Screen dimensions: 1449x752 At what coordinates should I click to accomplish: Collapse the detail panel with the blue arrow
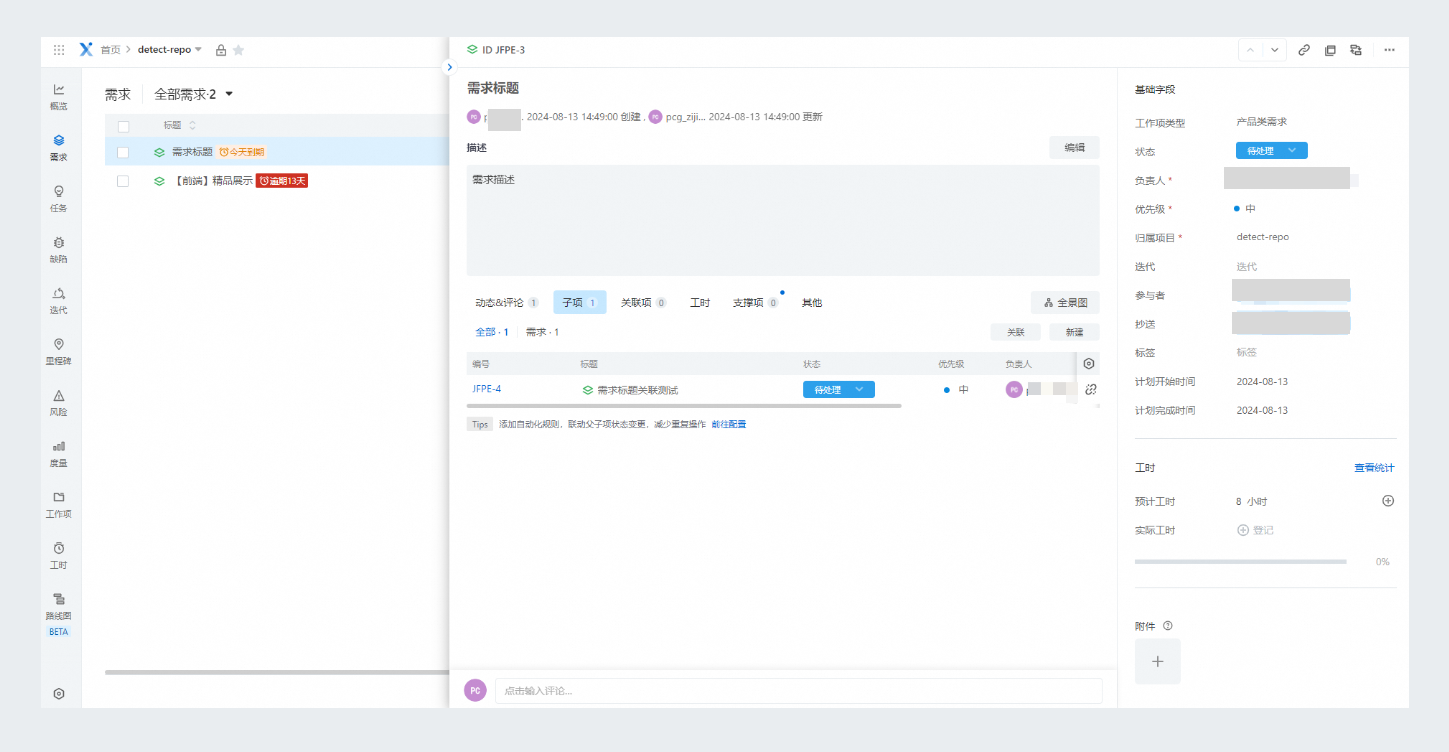coord(449,67)
